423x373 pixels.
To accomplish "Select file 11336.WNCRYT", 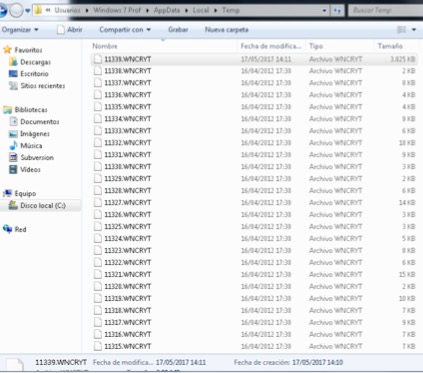I will tap(128, 95).
